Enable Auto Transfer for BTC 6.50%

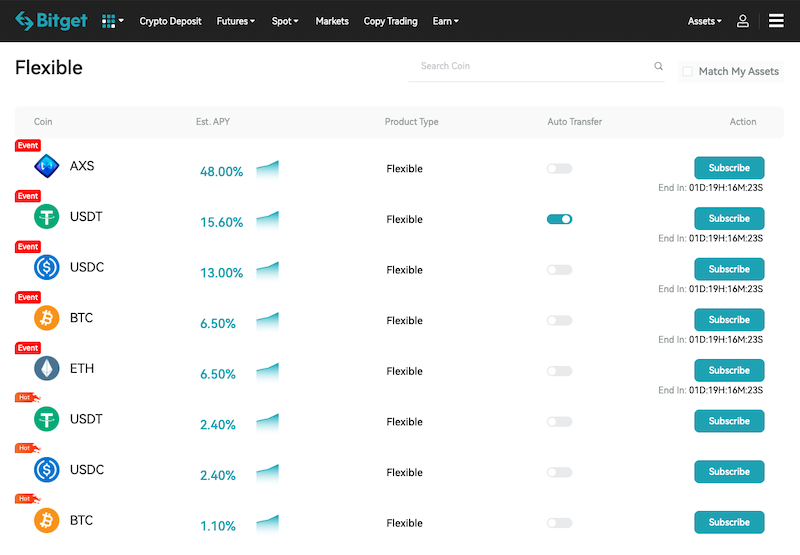click(x=559, y=320)
